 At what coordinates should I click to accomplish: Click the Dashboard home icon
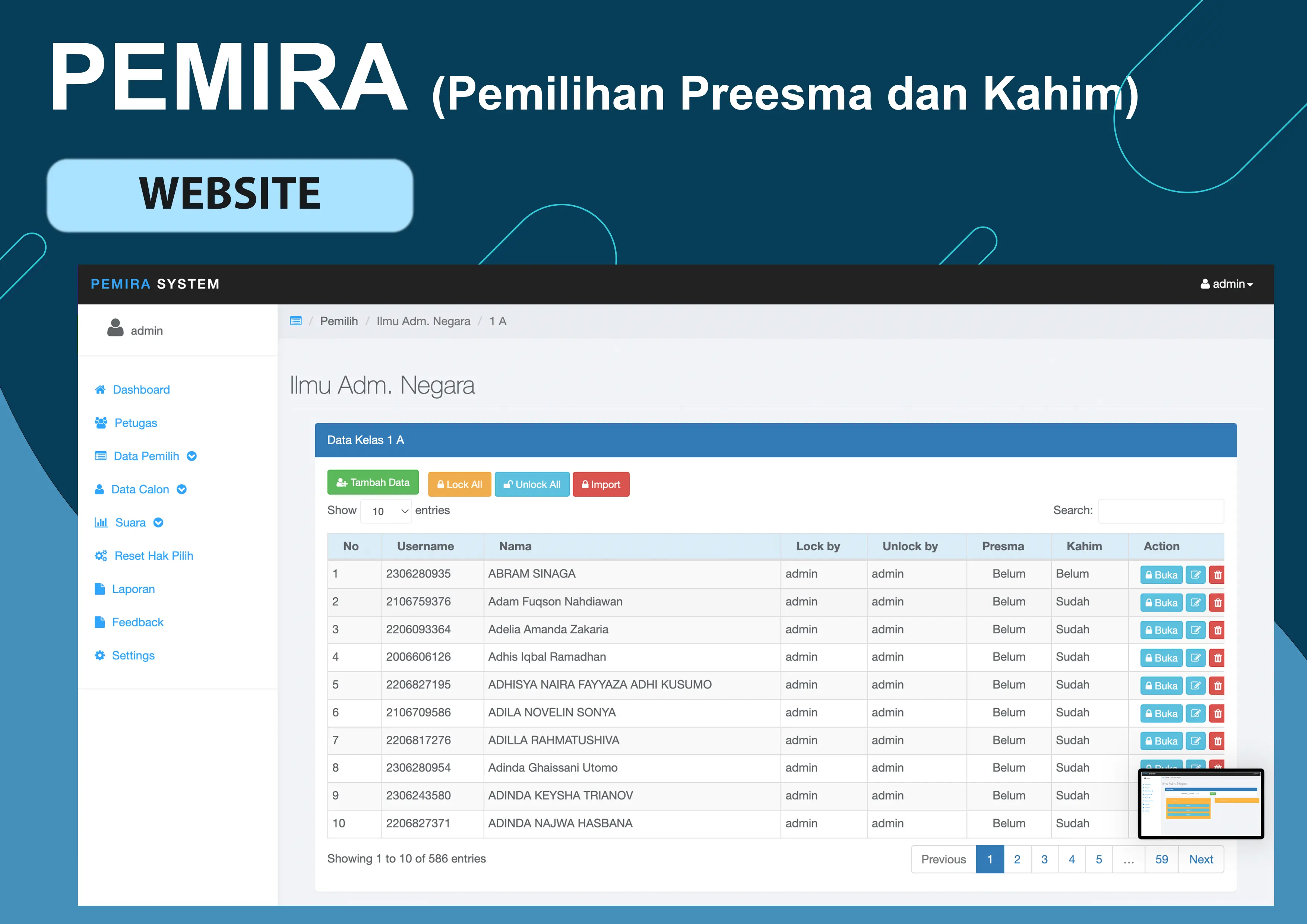coord(100,389)
